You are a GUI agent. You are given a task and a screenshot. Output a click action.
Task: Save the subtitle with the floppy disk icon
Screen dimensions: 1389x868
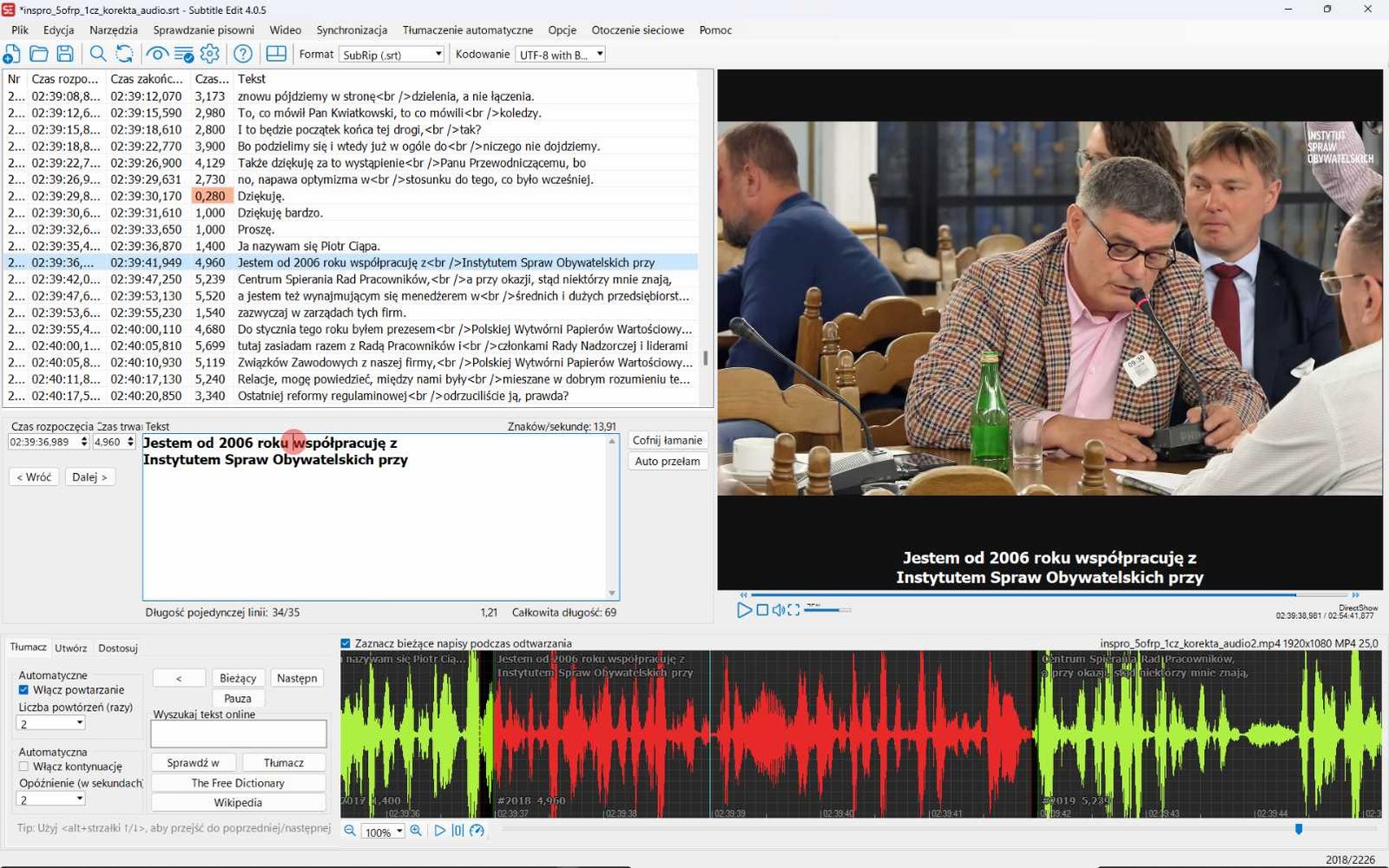click(x=65, y=54)
